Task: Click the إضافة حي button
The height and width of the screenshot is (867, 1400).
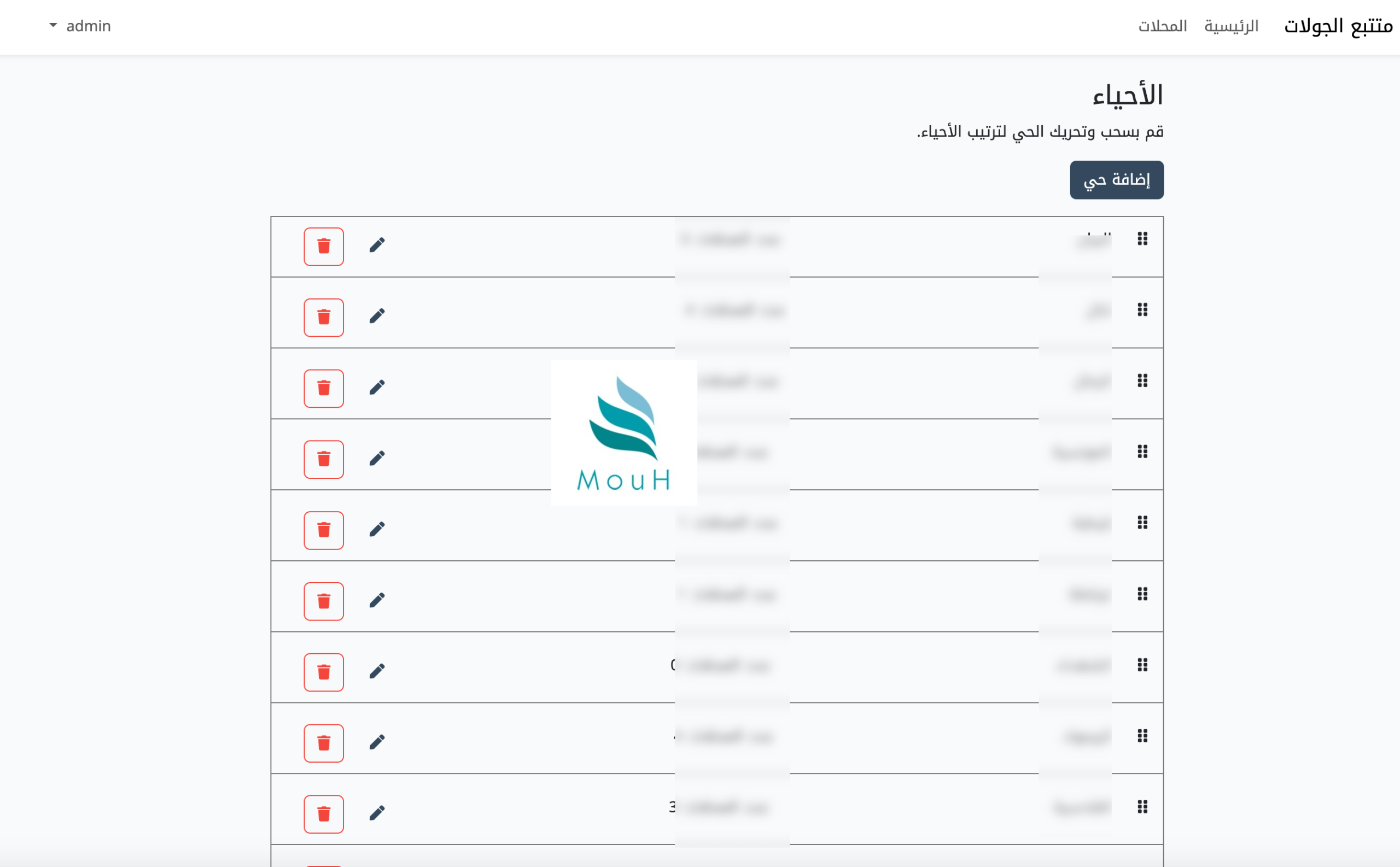Action: coord(1116,180)
